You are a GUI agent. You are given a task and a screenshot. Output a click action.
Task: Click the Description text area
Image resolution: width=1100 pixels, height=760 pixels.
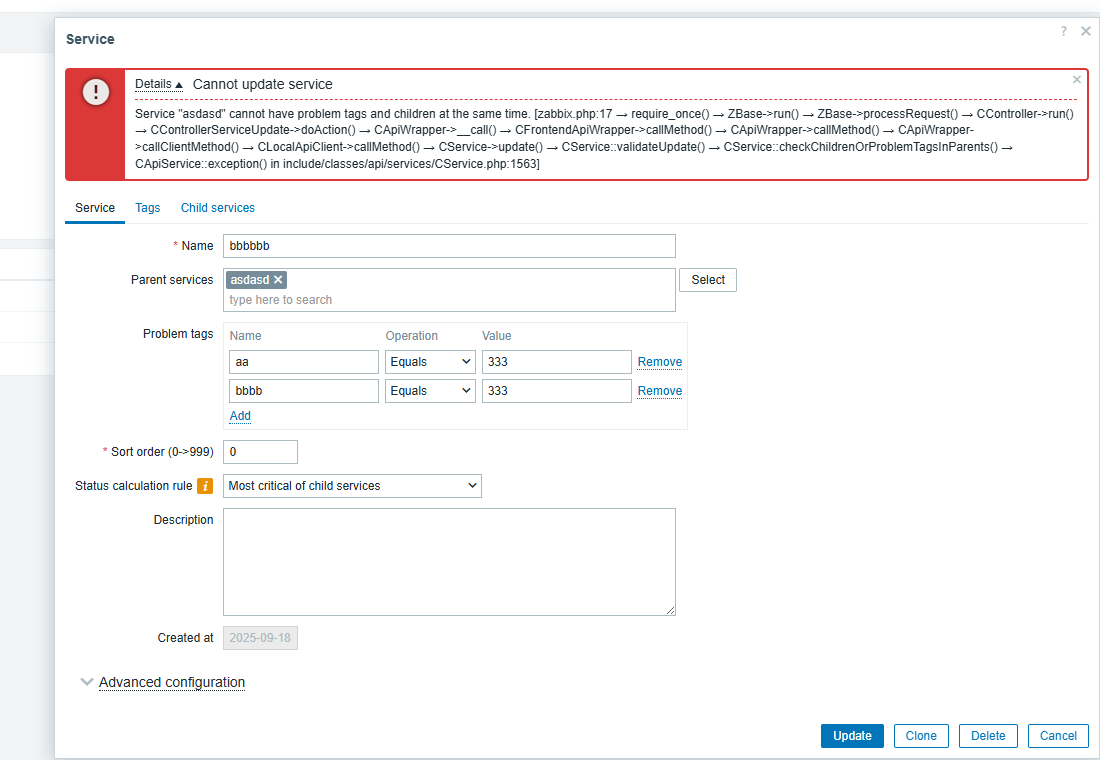pos(449,561)
